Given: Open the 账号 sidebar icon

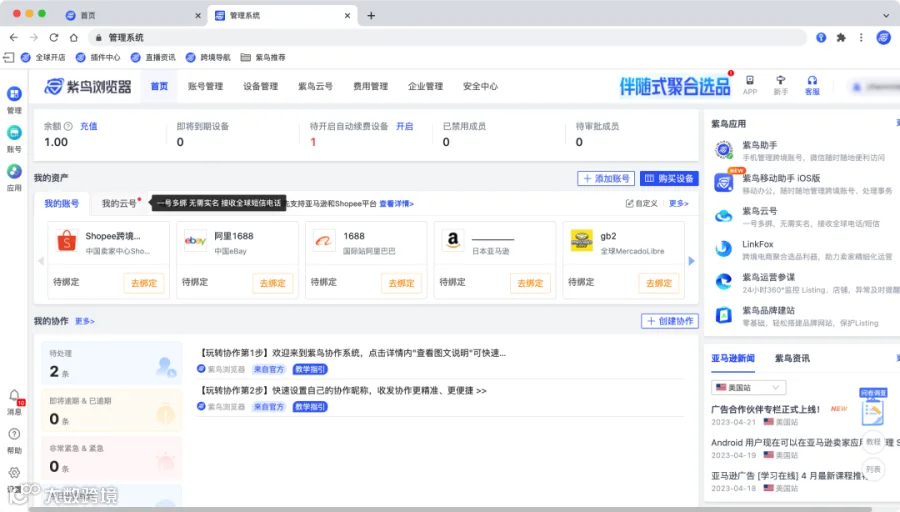Looking at the screenshot, I should tap(14, 133).
